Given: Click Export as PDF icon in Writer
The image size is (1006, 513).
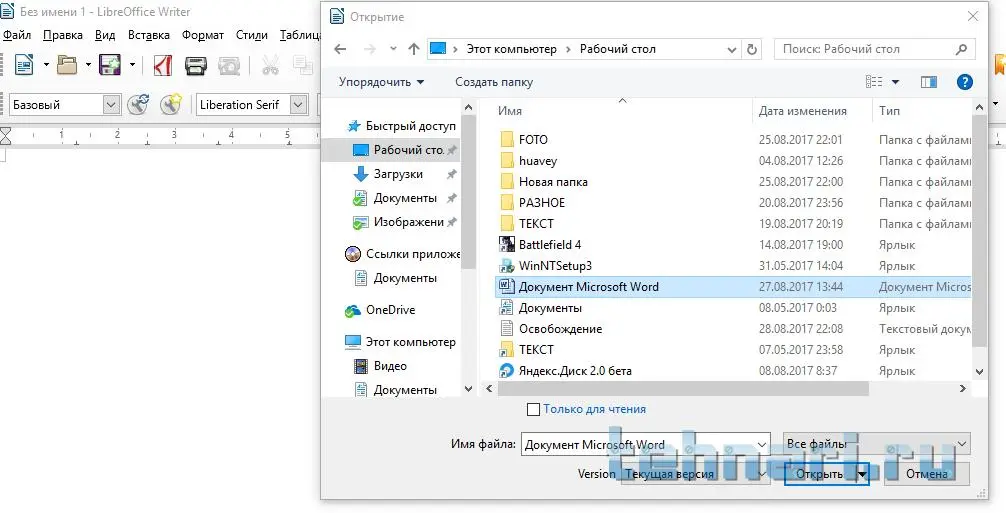Looking at the screenshot, I should pyautogui.click(x=163, y=65).
